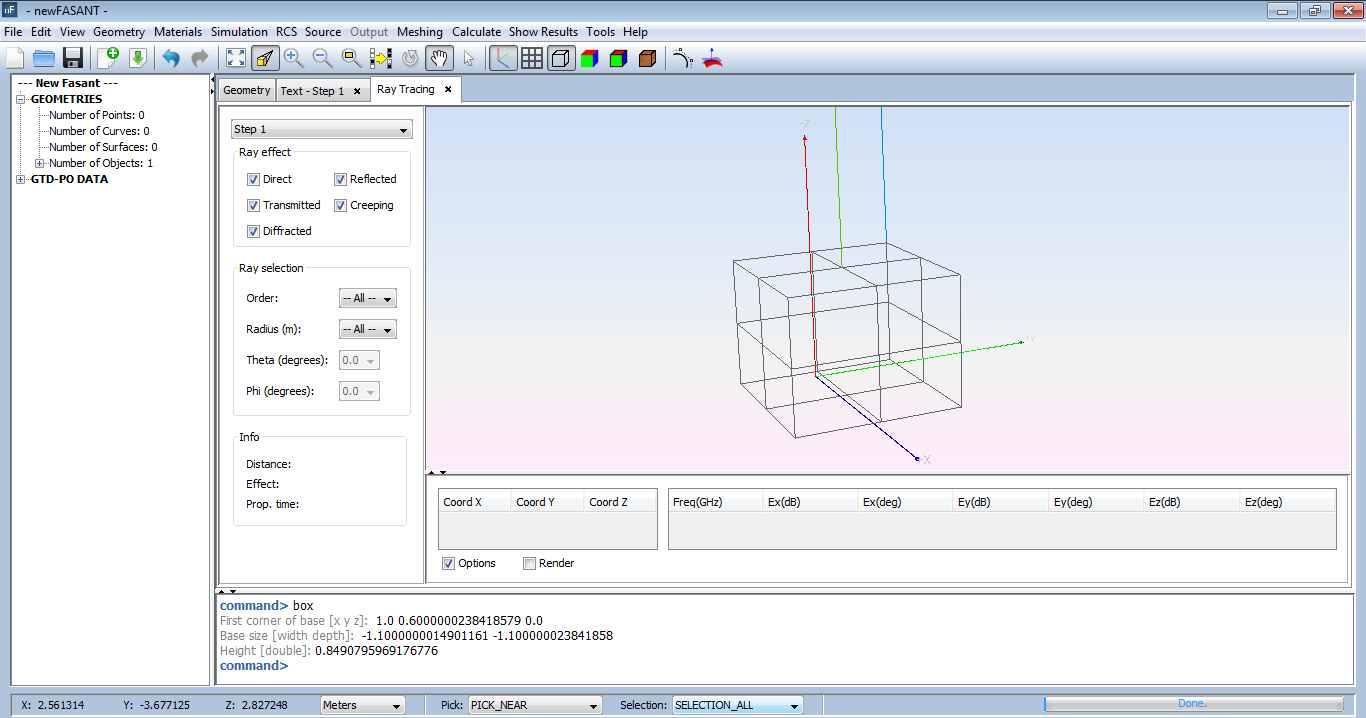Click the Undo arrow icon
This screenshot has width=1366, height=718.
[x=171, y=58]
